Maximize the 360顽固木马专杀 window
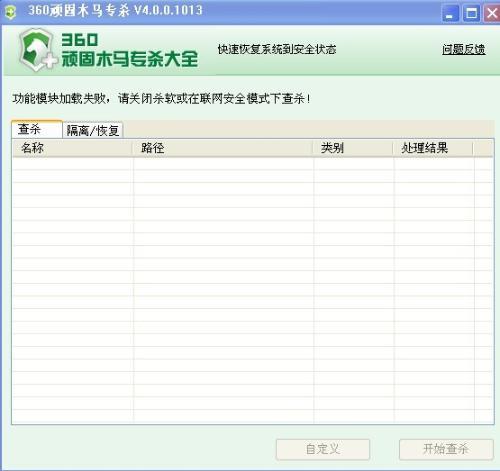The width and height of the screenshot is (500, 471). (471, 13)
